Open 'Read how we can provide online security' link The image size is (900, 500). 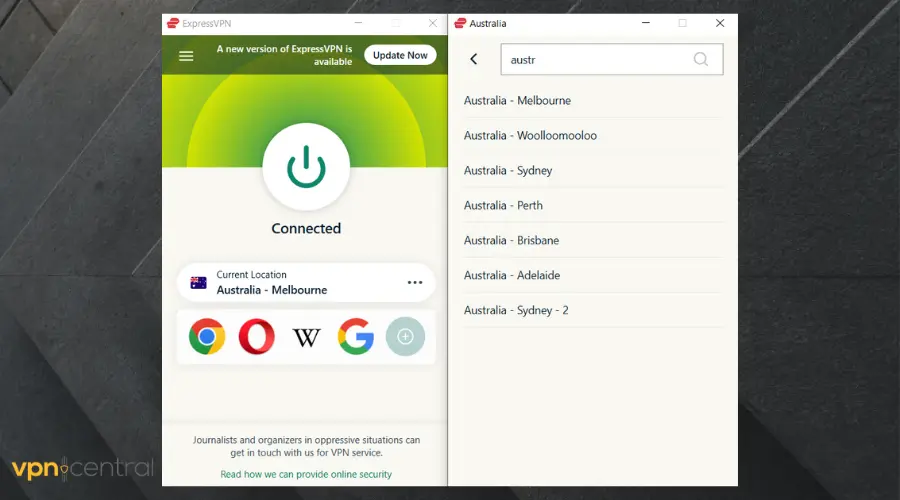[306, 474]
